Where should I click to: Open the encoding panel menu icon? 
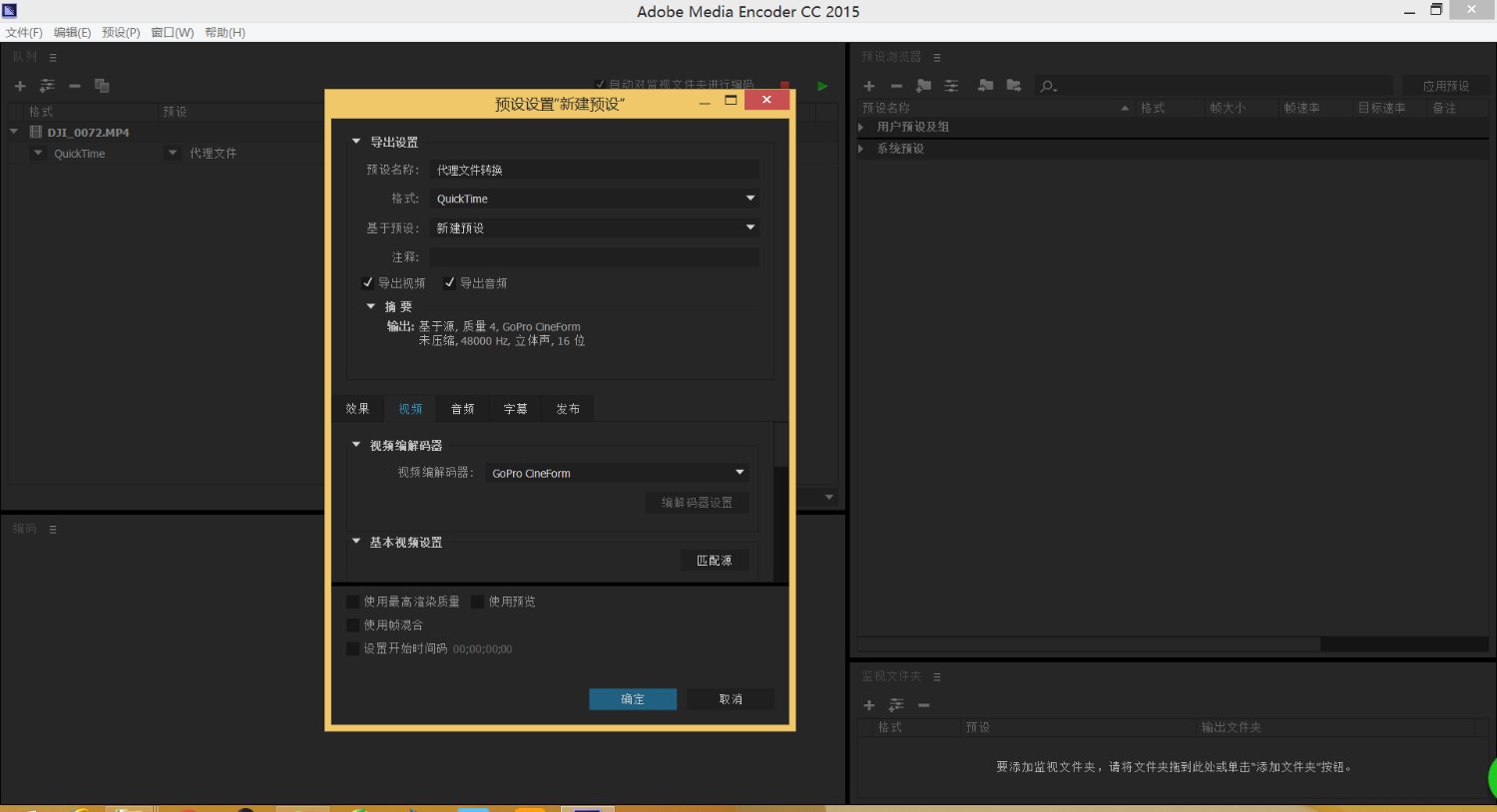[x=53, y=530]
